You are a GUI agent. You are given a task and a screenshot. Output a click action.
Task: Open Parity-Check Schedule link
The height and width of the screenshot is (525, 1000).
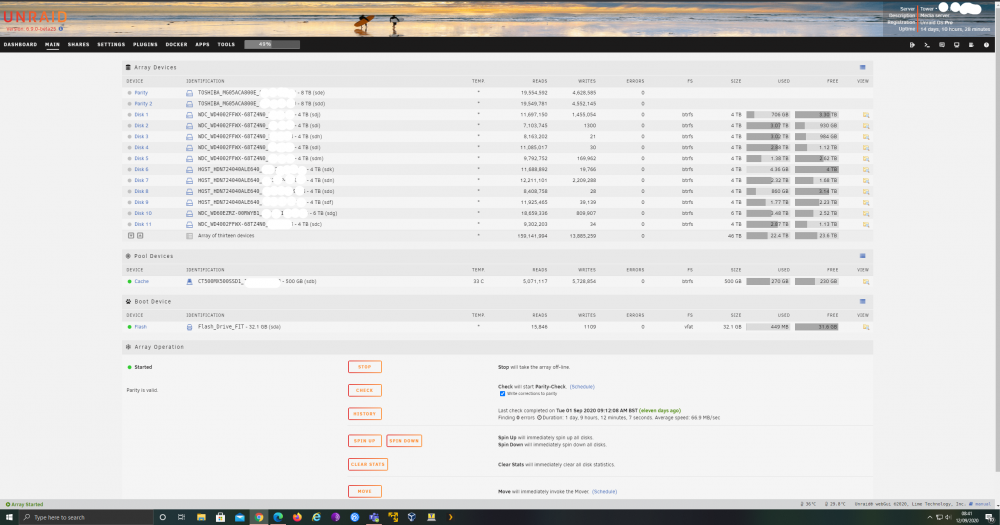(x=582, y=387)
